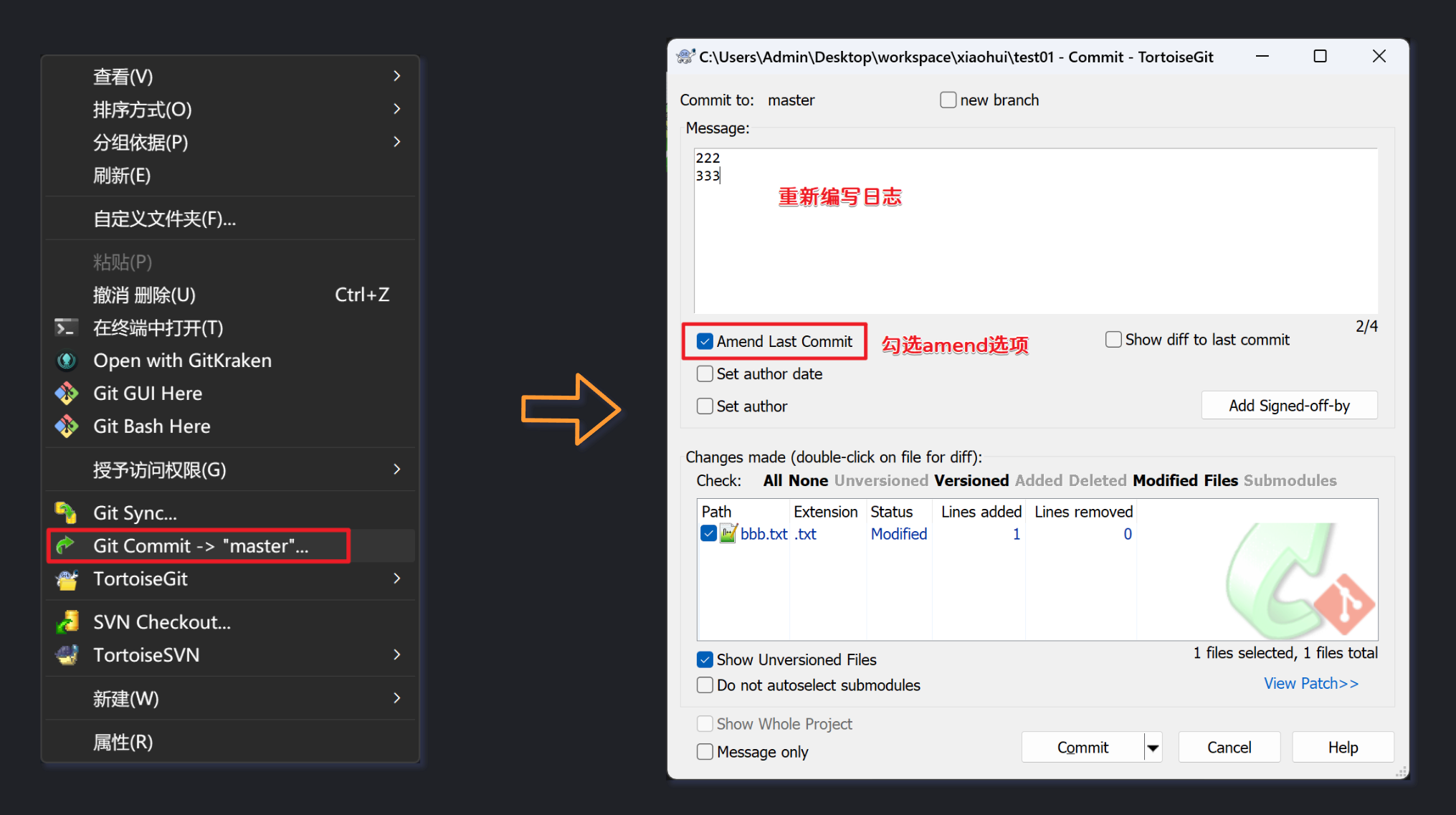The height and width of the screenshot is (815, 1456).
Task: Click the SVN Checkout icon
Action: click(67, 621)
